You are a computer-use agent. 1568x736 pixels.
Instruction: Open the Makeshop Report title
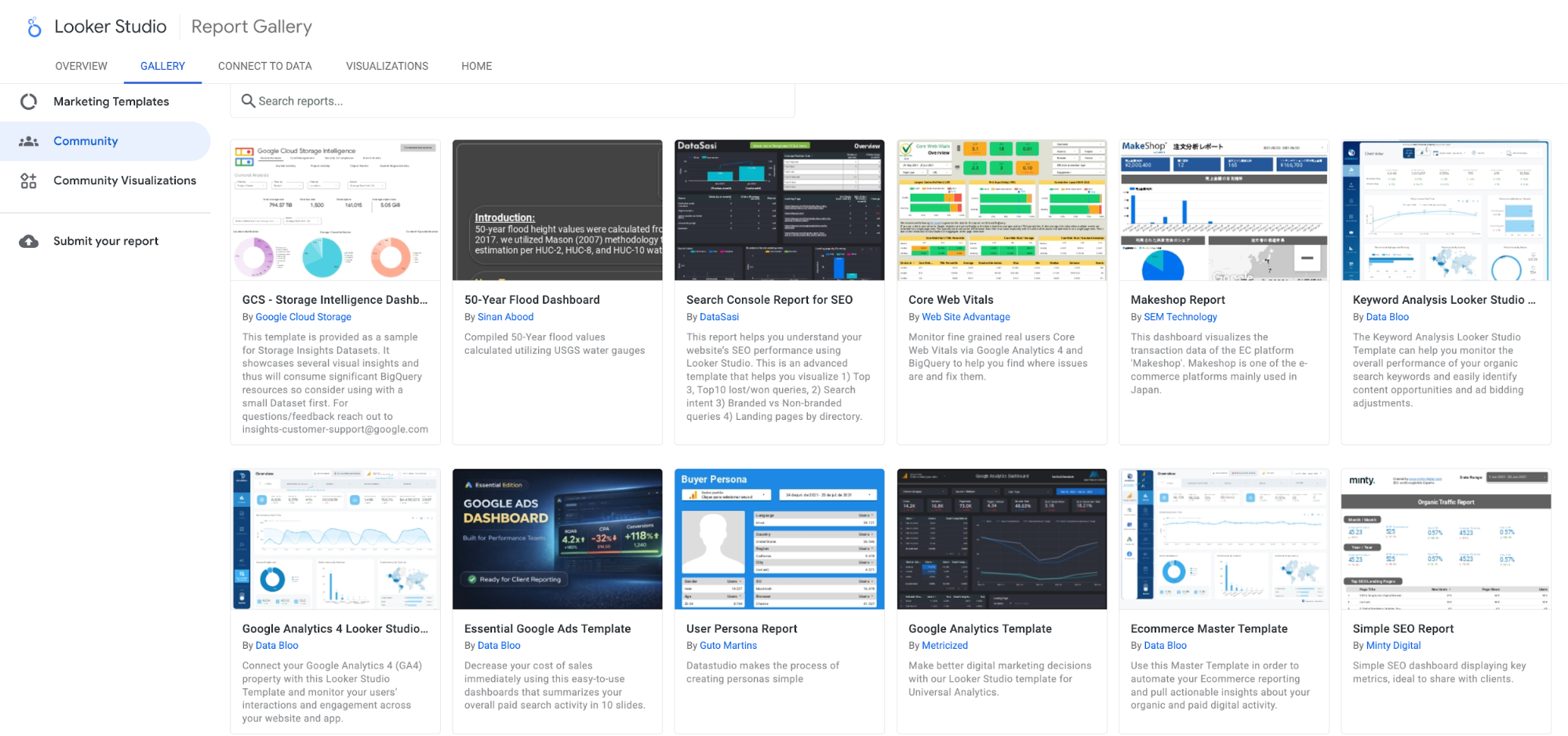point(1177,300)
